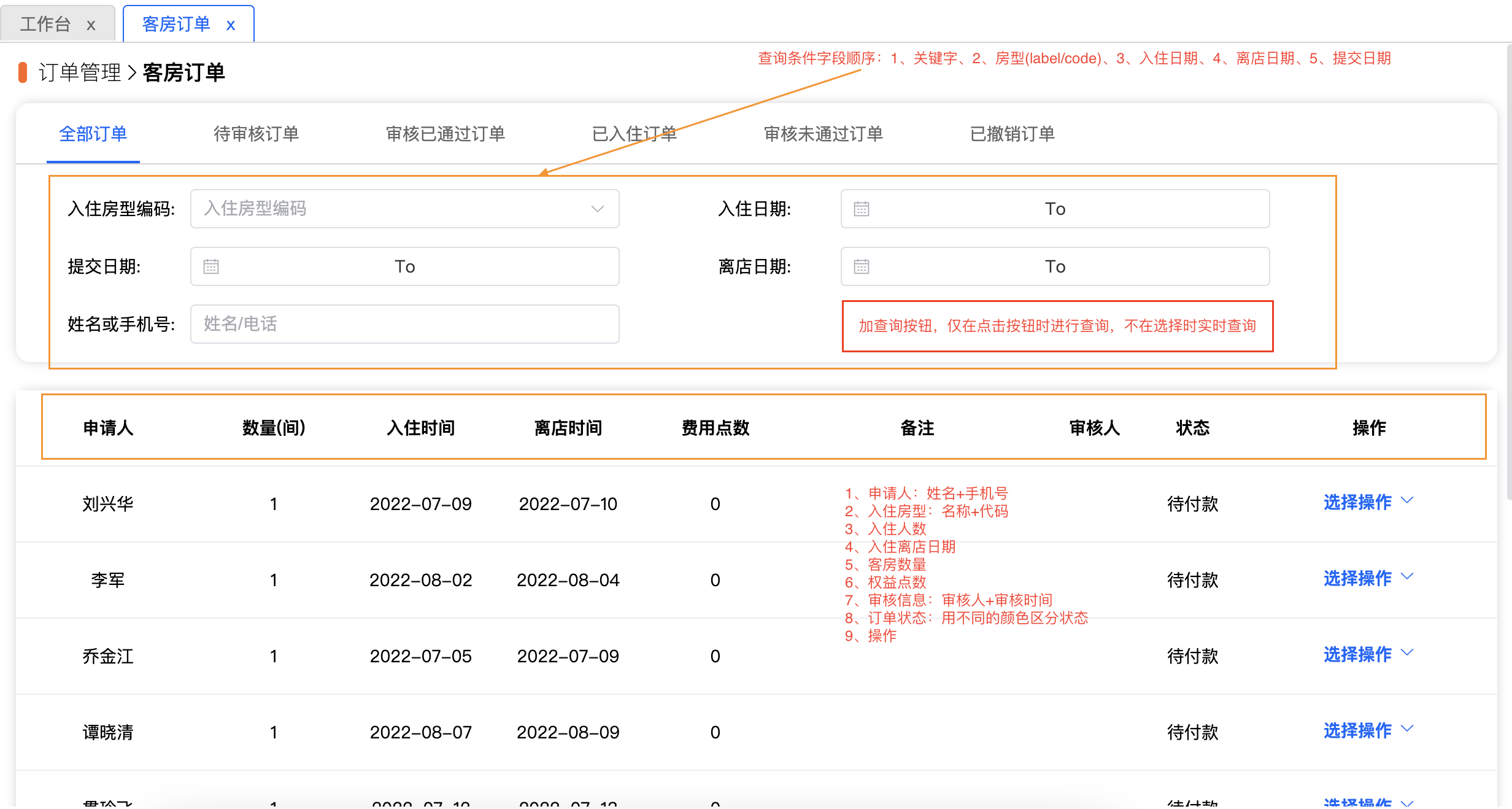Expand 入住房型编码 dropdown
1512x809 pixels.
596,209
